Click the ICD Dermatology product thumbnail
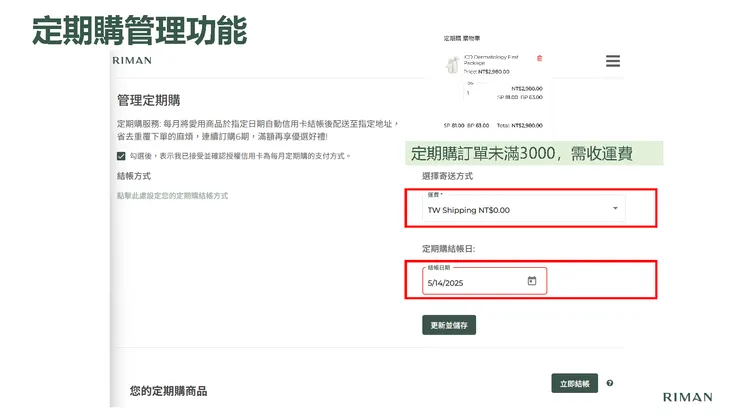This screenshot has width=740, height=416. pyautogui.click(x=453, y=65)
